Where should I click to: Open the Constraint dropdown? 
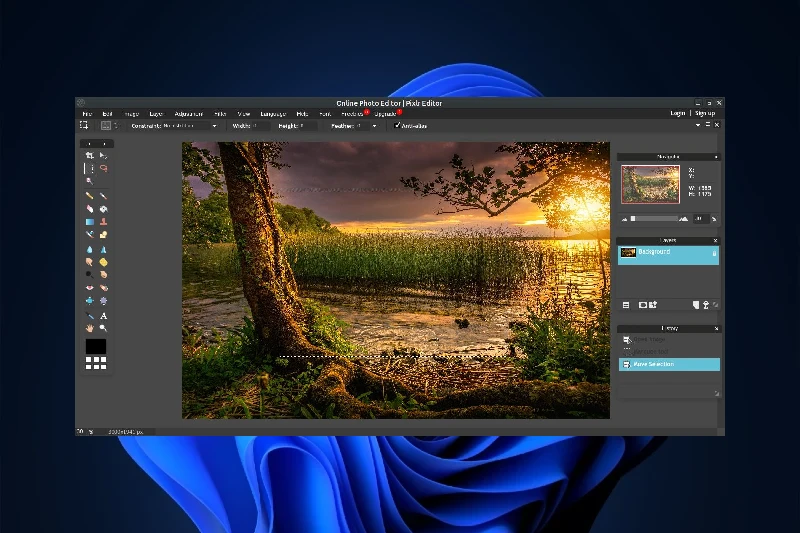pos(190,126)
